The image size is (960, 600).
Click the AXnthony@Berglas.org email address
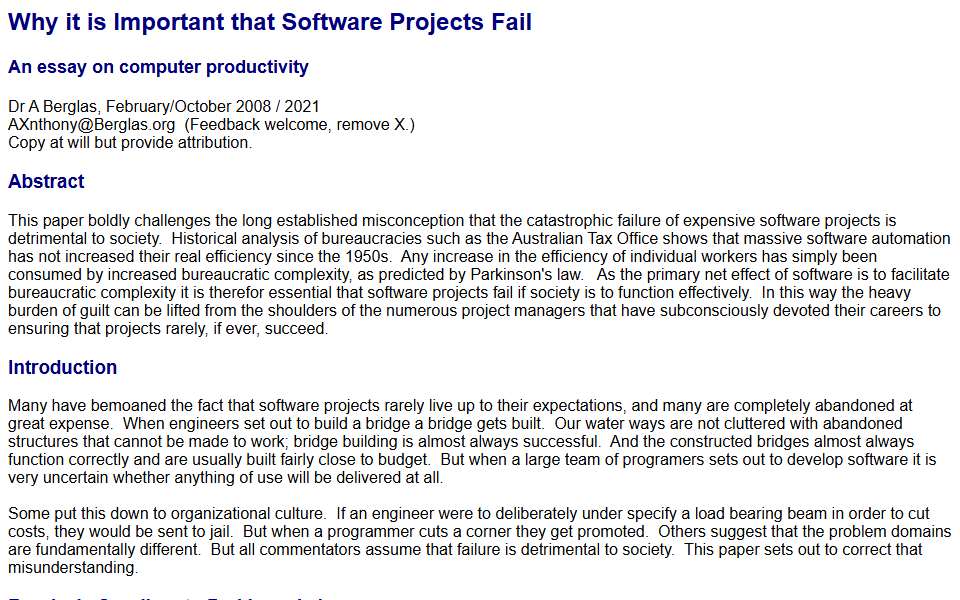click(92, 124)
